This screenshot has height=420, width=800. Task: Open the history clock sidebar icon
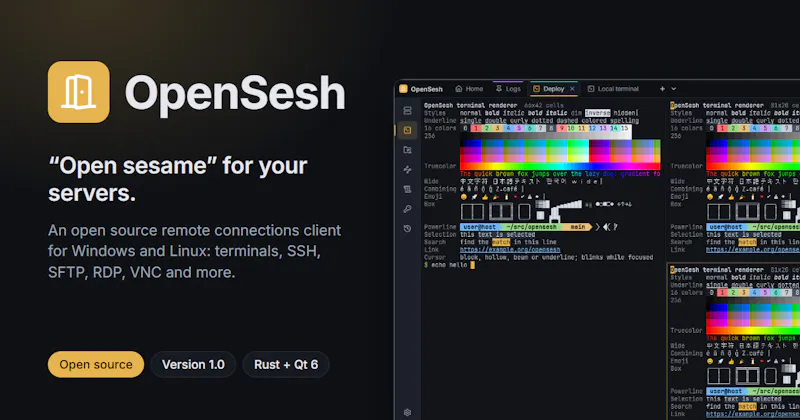[x=407, y=228]
